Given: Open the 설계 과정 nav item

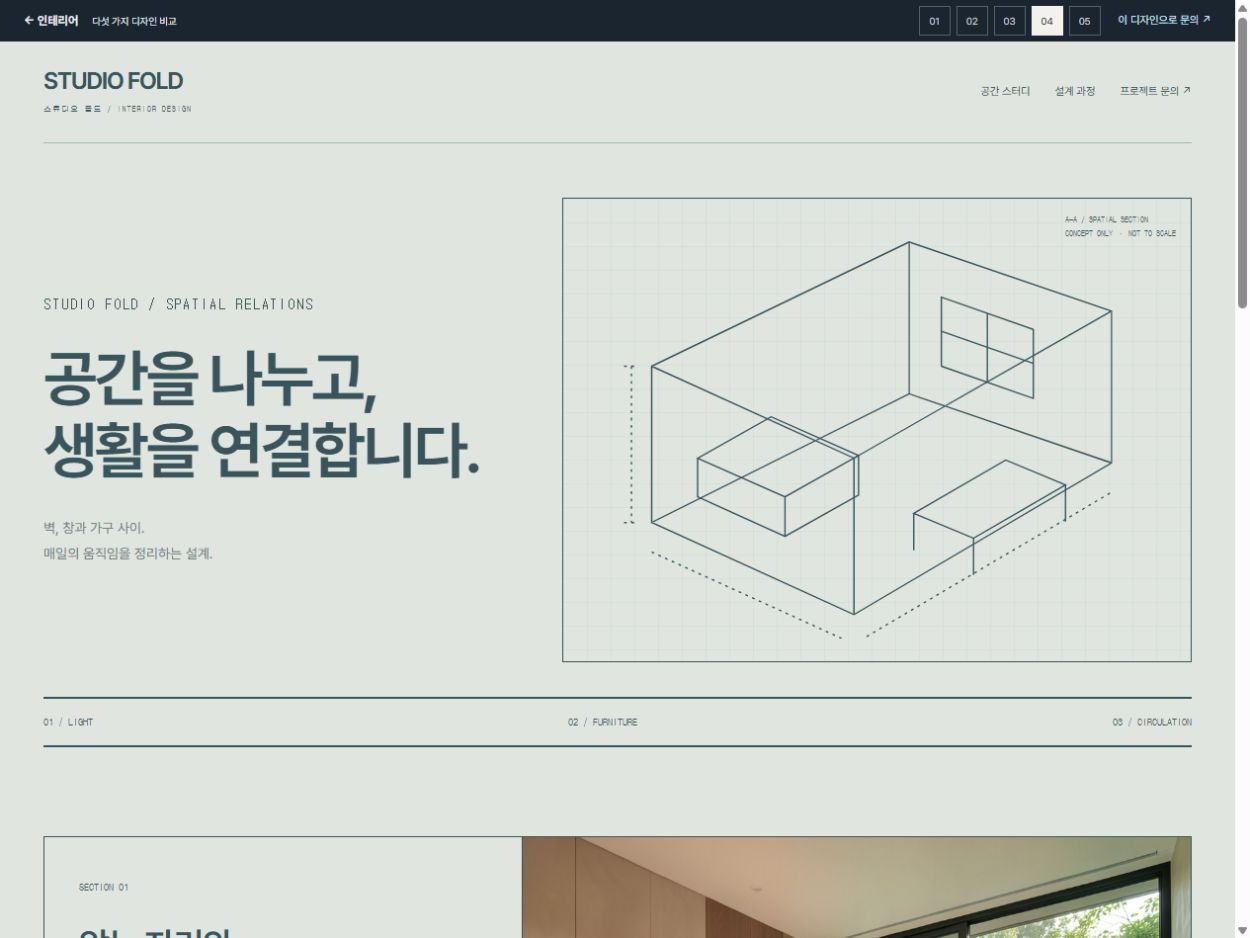Looking at the screenshot, I should [1075, 91].
